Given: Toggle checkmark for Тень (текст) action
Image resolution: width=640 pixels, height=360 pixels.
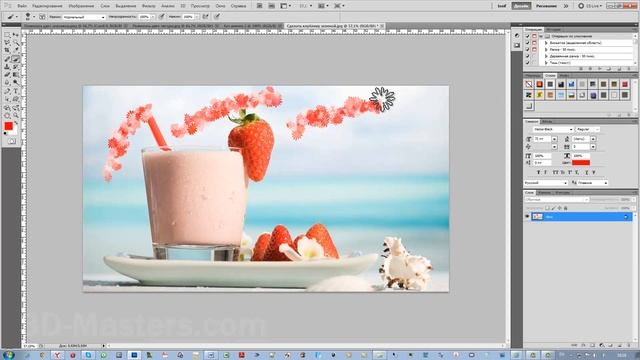Looking at the screenshot, I should [527, 62].
